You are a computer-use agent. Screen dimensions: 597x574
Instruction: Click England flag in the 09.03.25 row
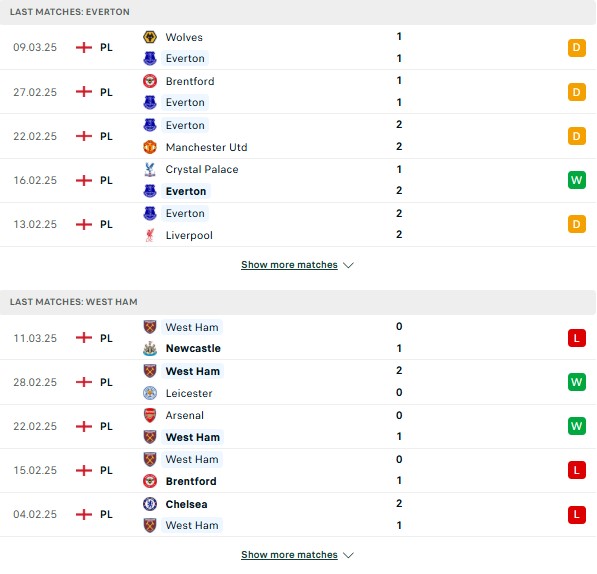[x=84, y=48]
